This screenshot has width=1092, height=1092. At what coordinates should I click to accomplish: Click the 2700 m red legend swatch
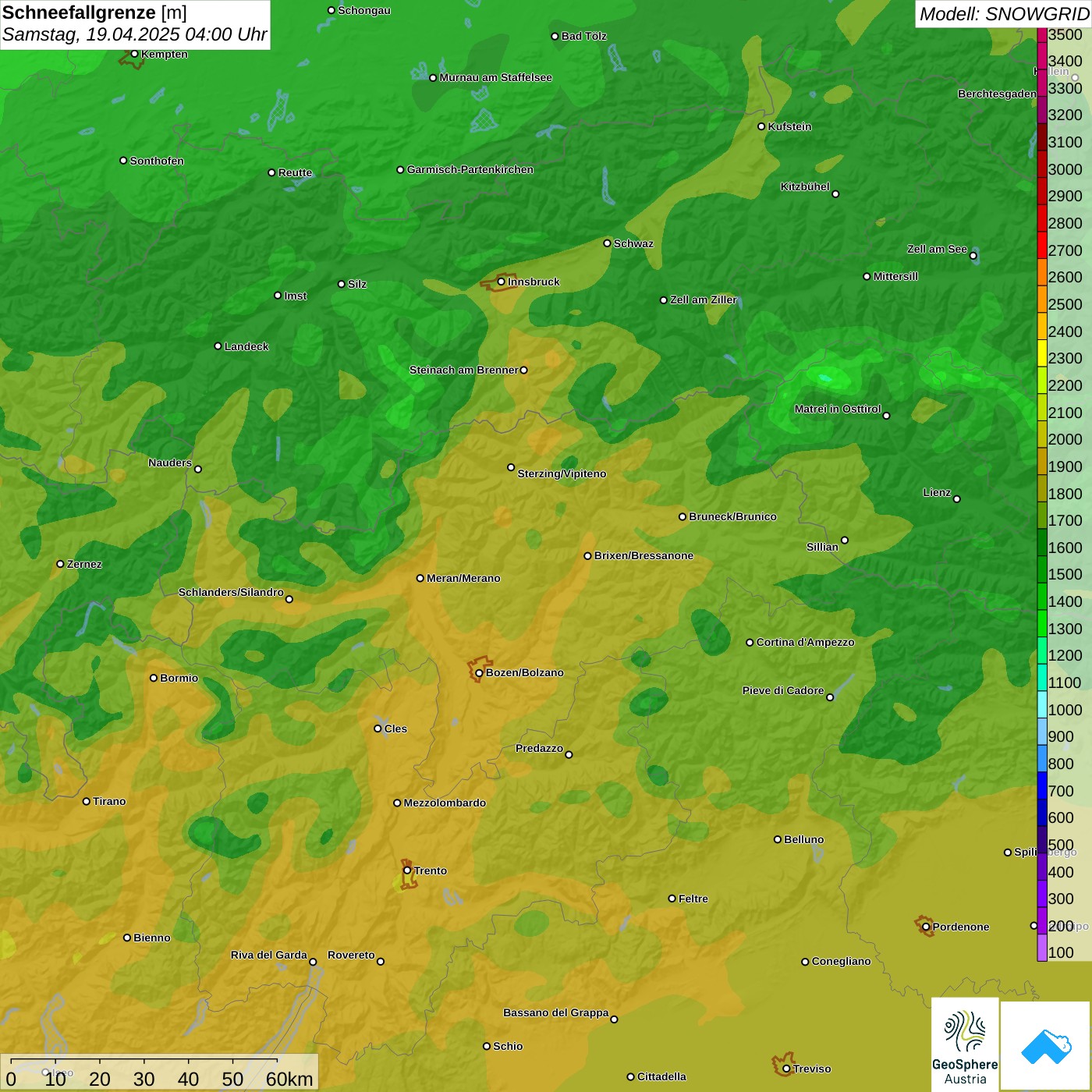coord(1042,245)
